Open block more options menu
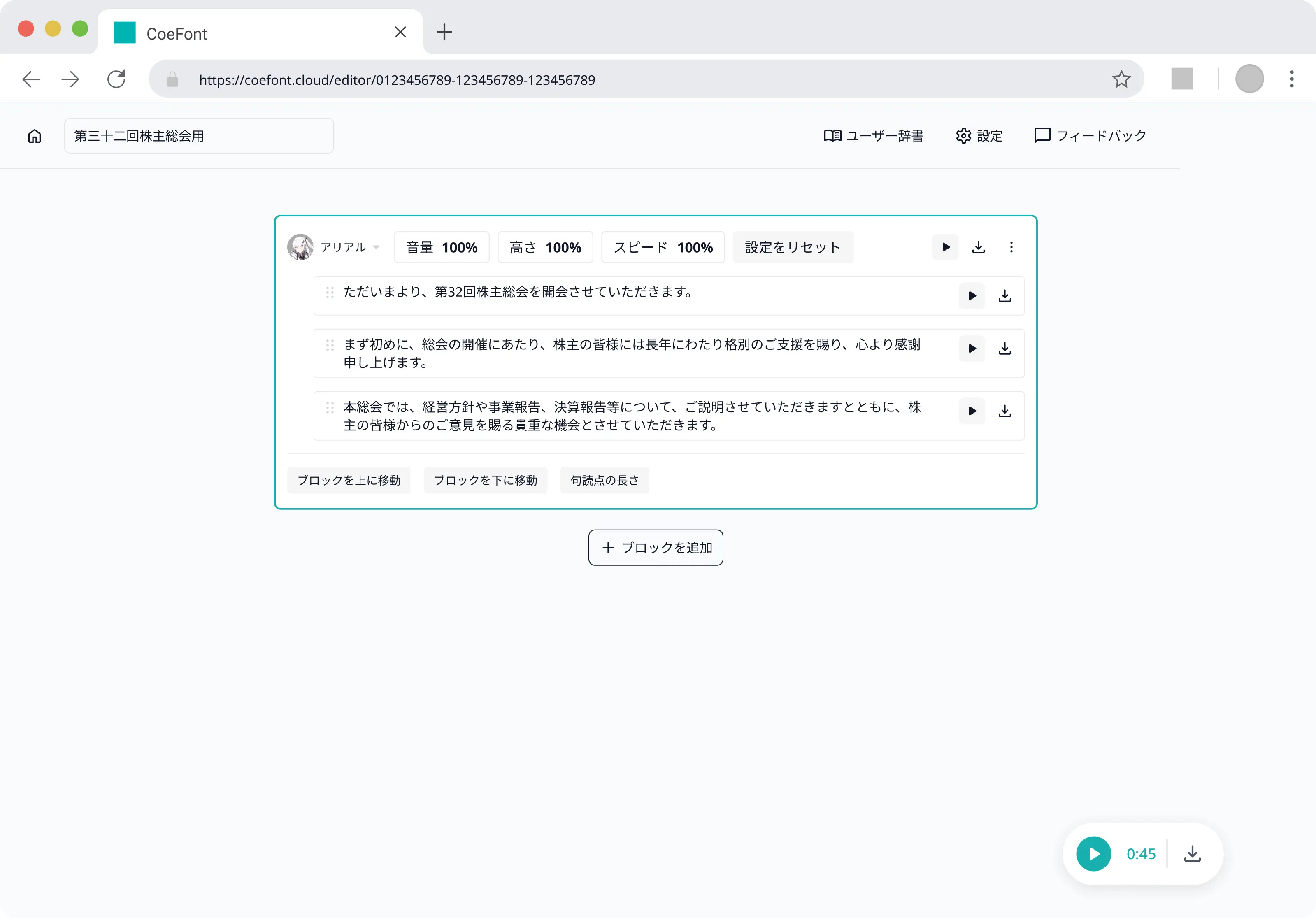1316x918 pixels. (x=1011, y=247)
